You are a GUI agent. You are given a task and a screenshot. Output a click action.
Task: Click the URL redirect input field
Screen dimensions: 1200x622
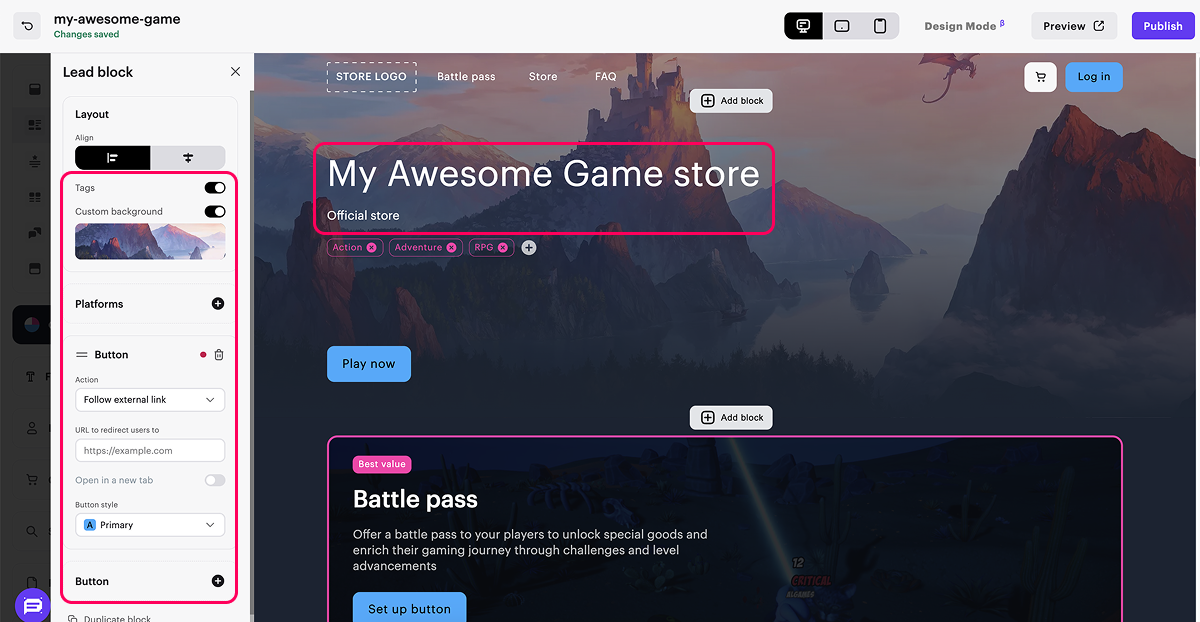point(150,451)
